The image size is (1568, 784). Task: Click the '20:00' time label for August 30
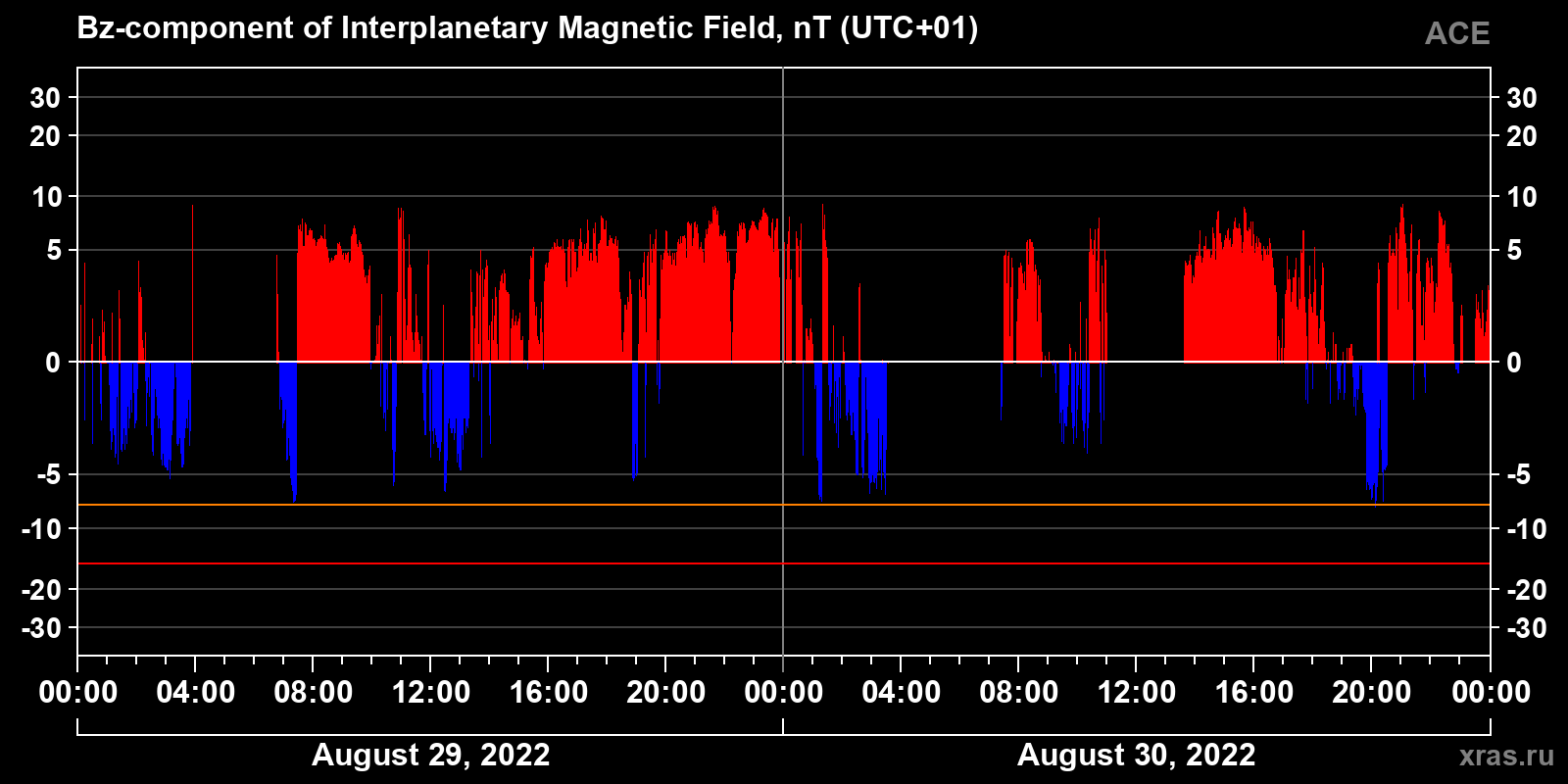[x=1372, y=692]
